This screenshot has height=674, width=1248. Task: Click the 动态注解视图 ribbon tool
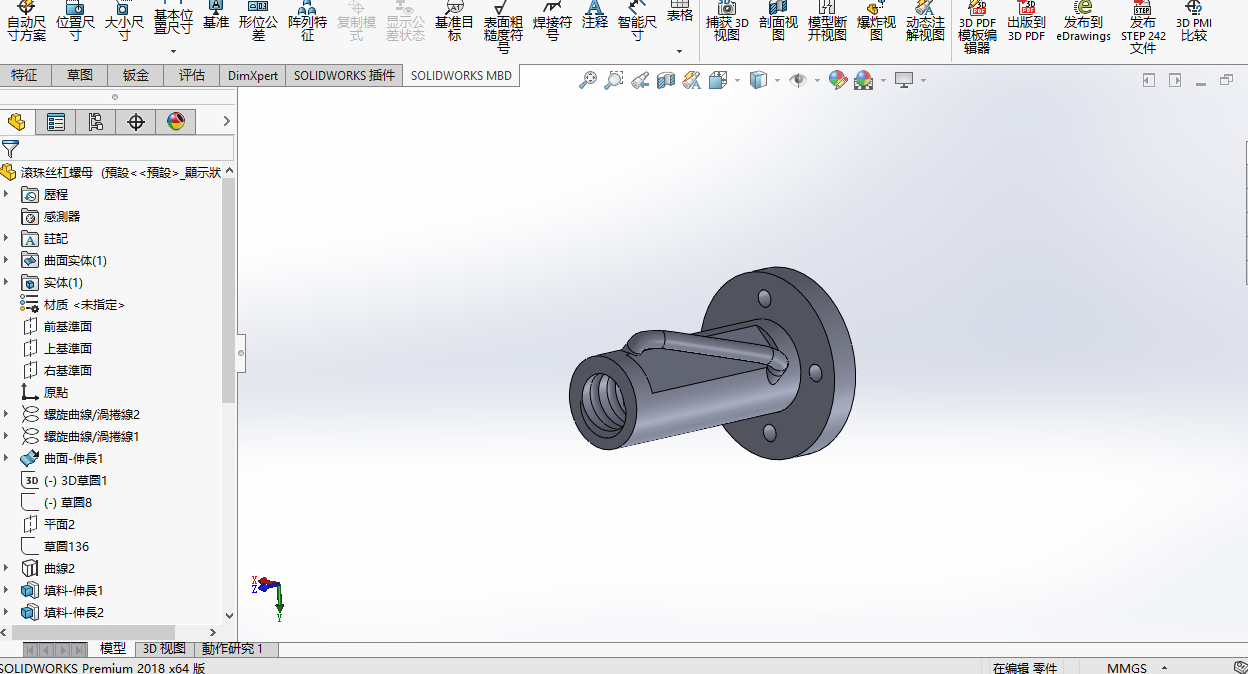coord(925,21)
